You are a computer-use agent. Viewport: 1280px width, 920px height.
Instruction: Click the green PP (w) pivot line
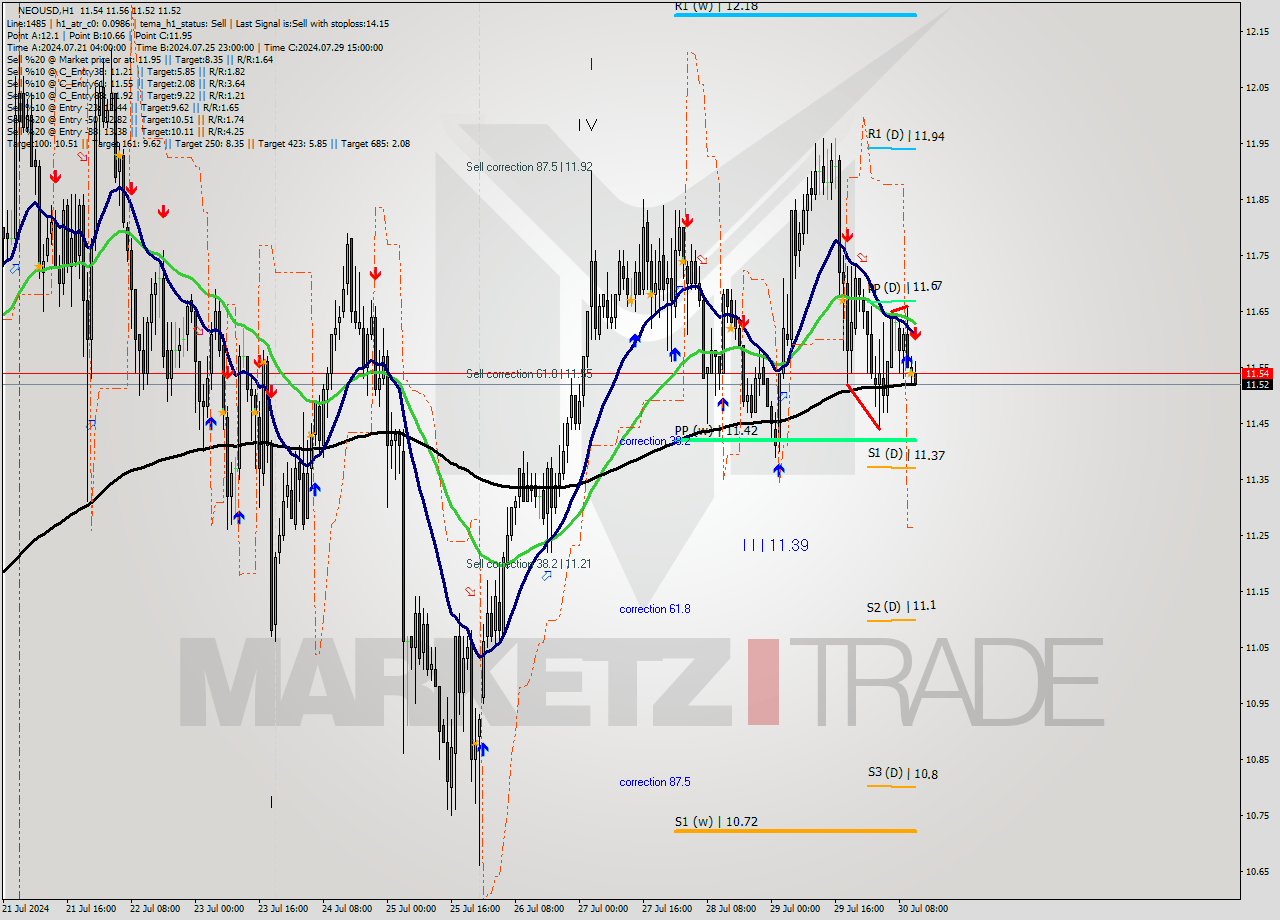796,439
